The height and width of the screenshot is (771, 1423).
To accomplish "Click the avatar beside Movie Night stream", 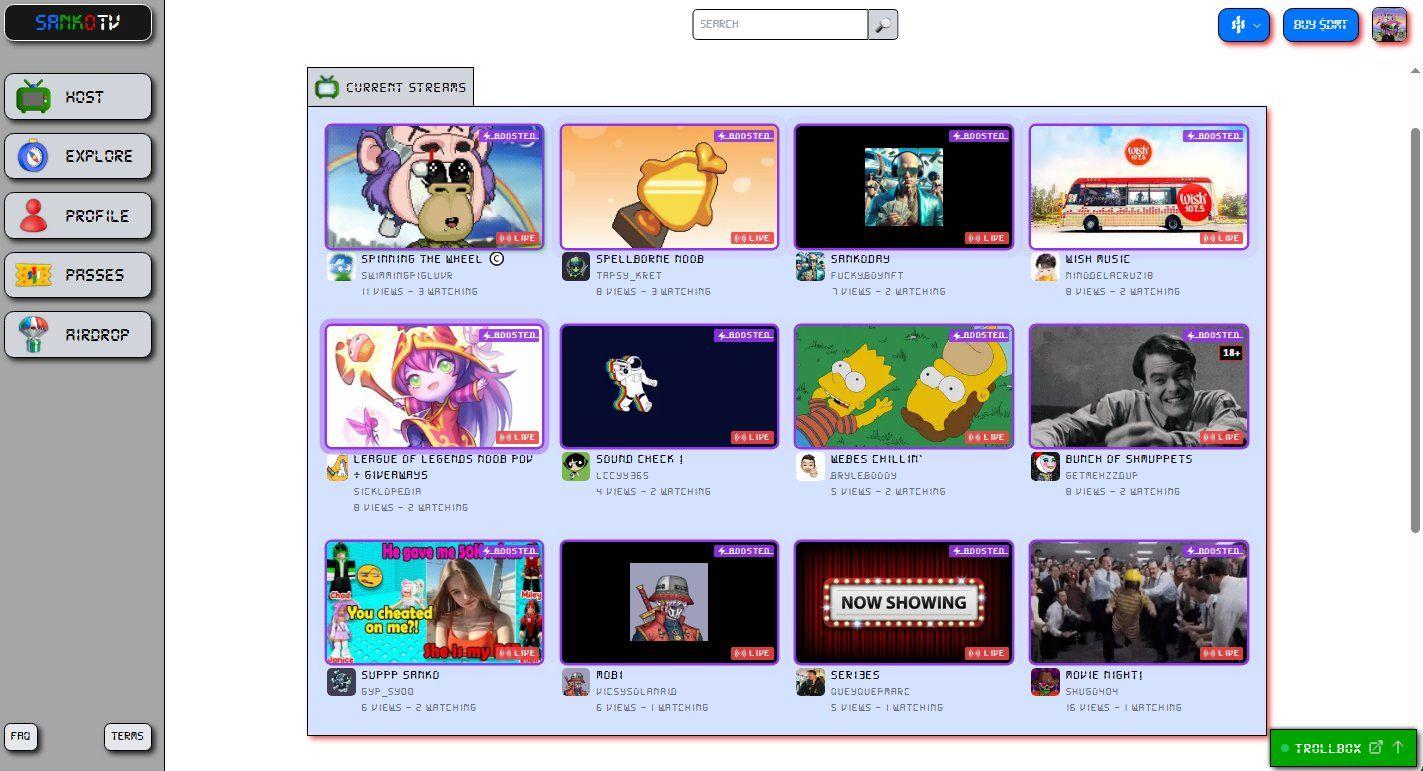I will [1045, 682].
